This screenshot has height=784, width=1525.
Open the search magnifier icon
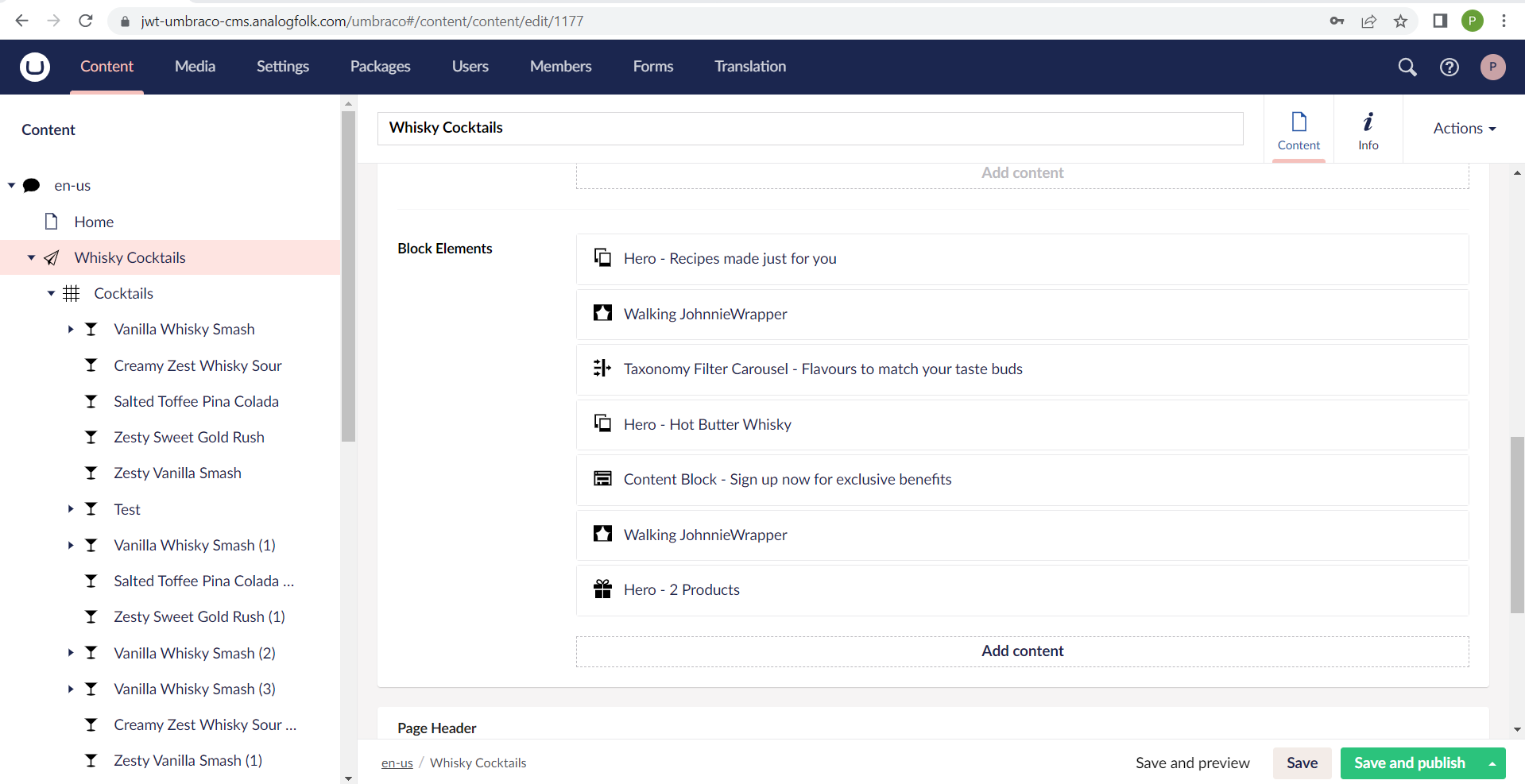click(x=1407, y=67)
